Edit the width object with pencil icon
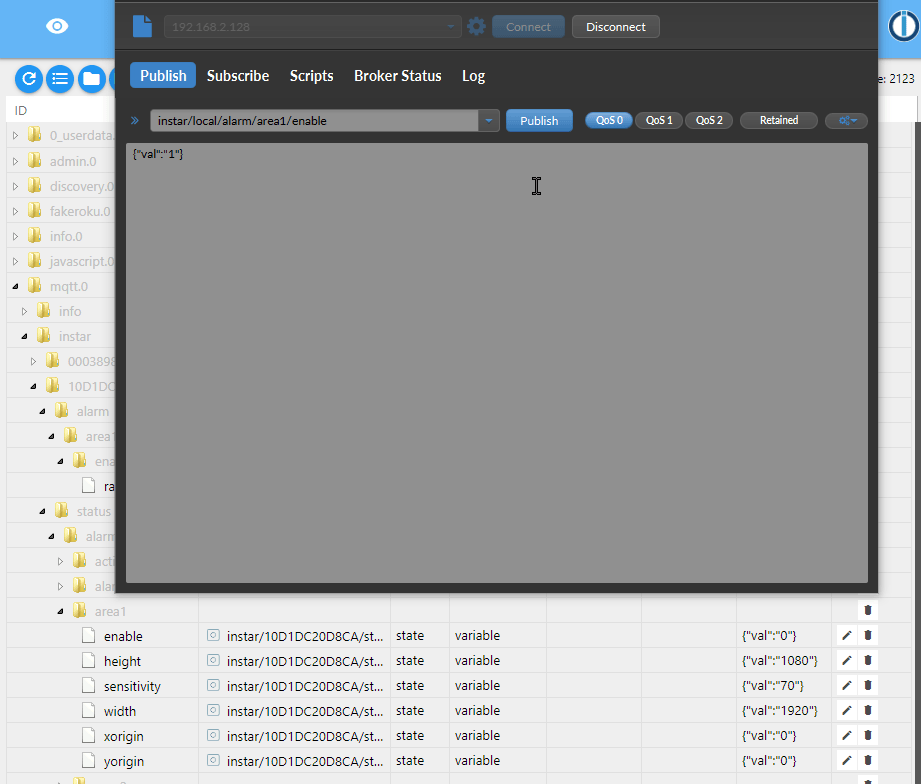921x784 pixels. point(847,711)
